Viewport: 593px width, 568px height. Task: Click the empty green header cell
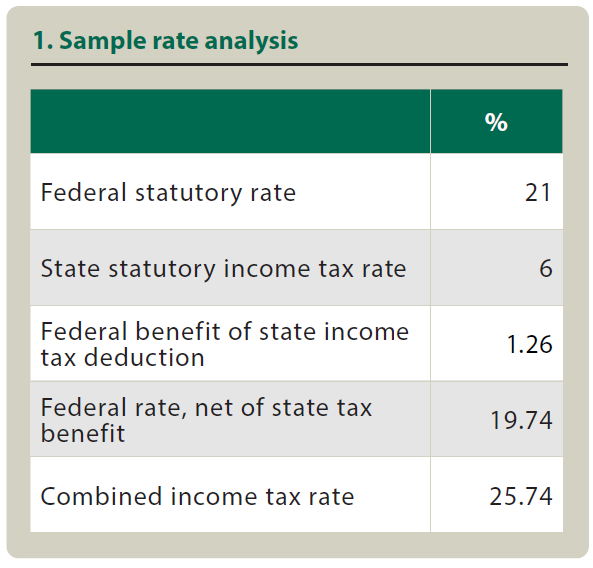[230, 121]
